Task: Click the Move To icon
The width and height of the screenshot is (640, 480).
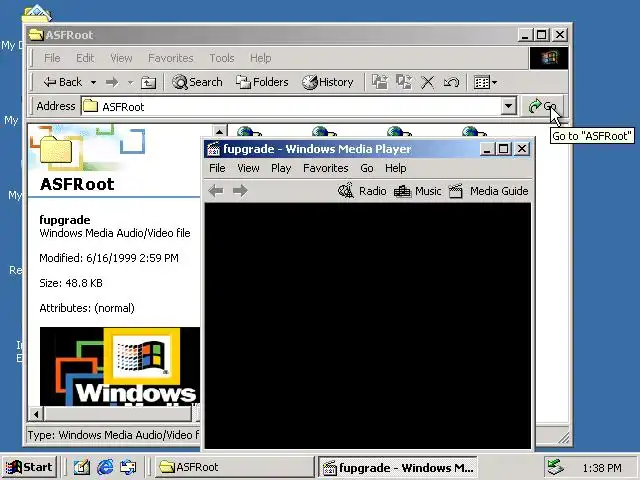Action: point(380,82)
